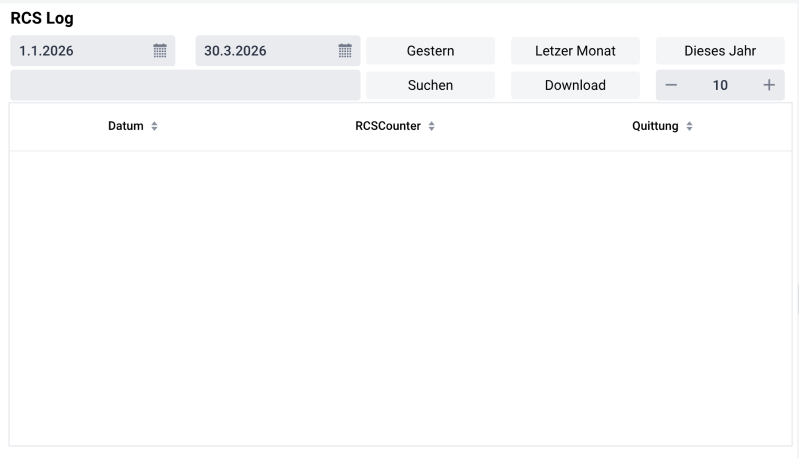Screen dimensions: 799x458
Task: Apply the Dieses Jahr date range
Action: tap(720, 51)
